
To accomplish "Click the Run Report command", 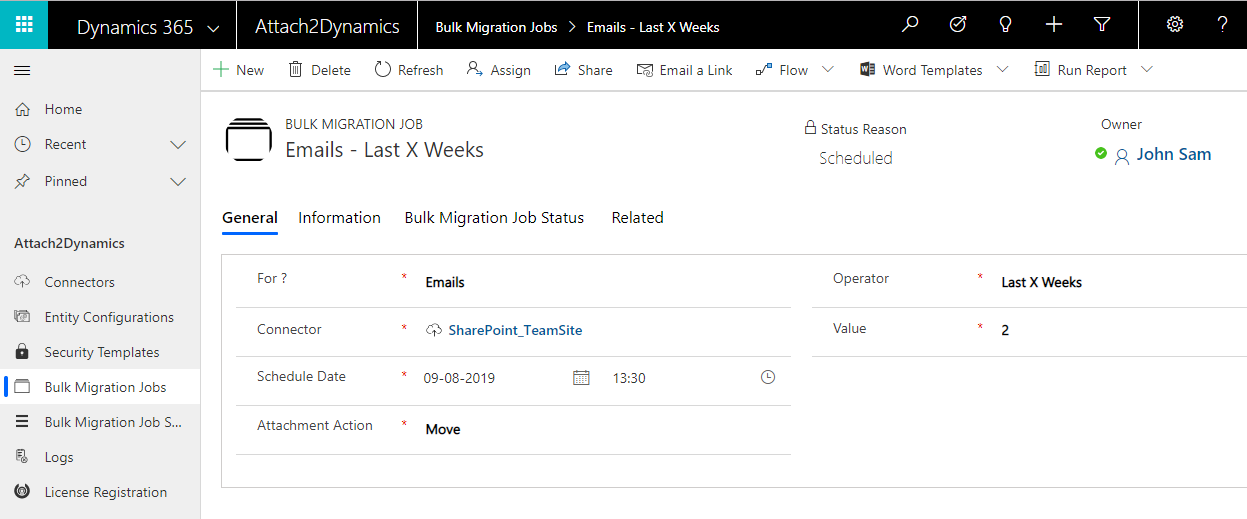I will coord(1080,70).
